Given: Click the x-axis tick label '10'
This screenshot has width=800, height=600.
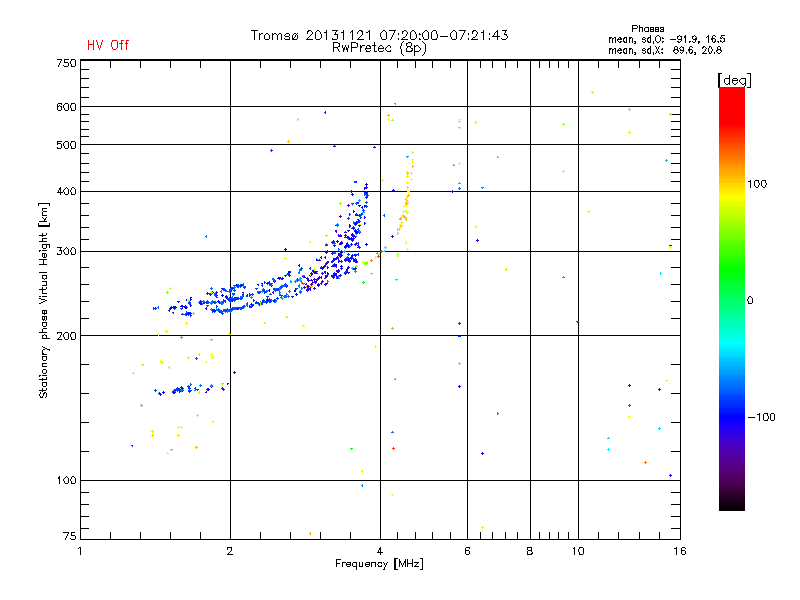Looking at the screenshot, I should pyautogui.click(x=578, y=551).
